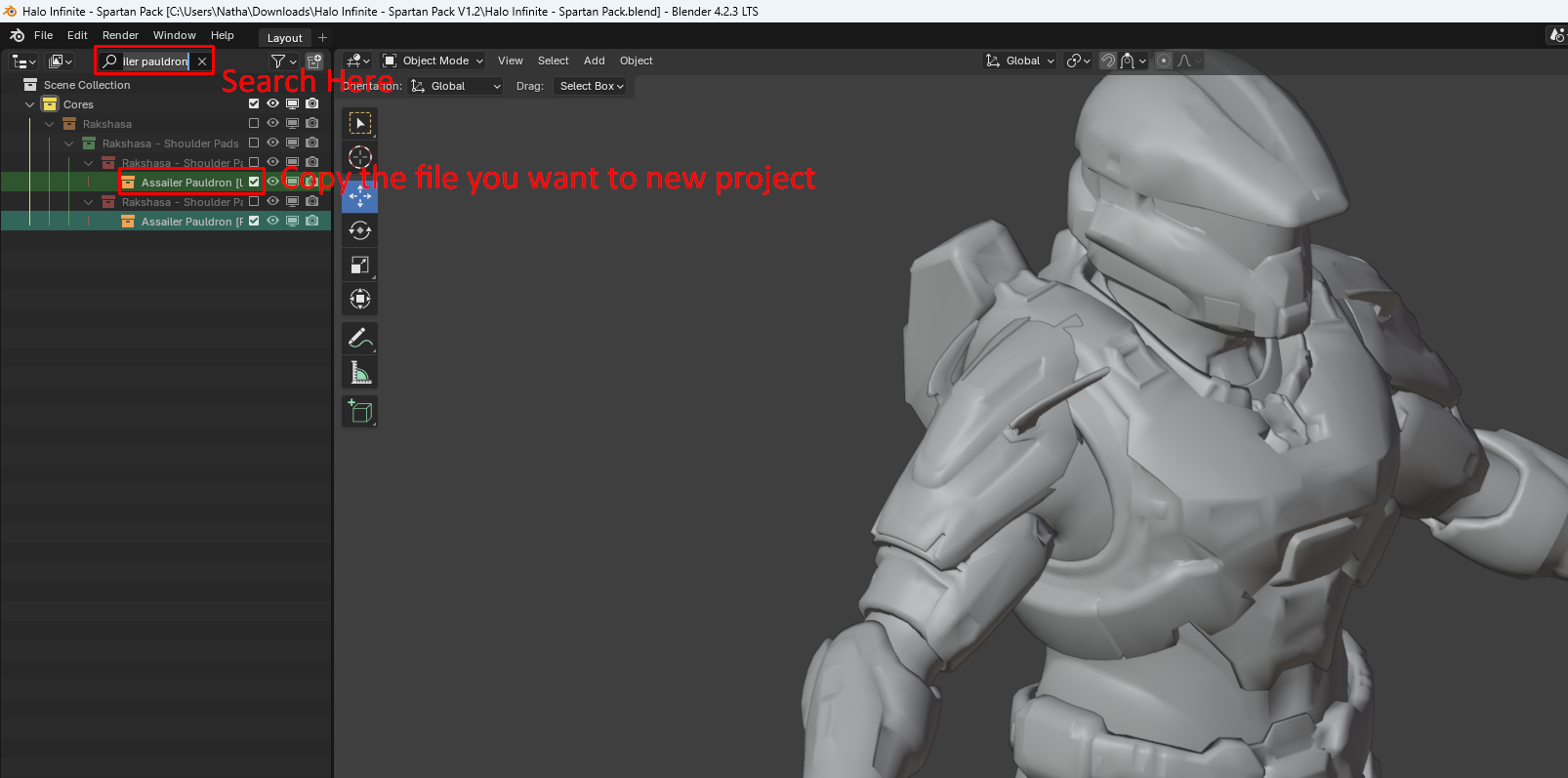Screen dimensions: 1568x778
Task: Uncheck the Assailer Pauldron [L checkbox
Action: pyautogui.click(x=254, y=182)
